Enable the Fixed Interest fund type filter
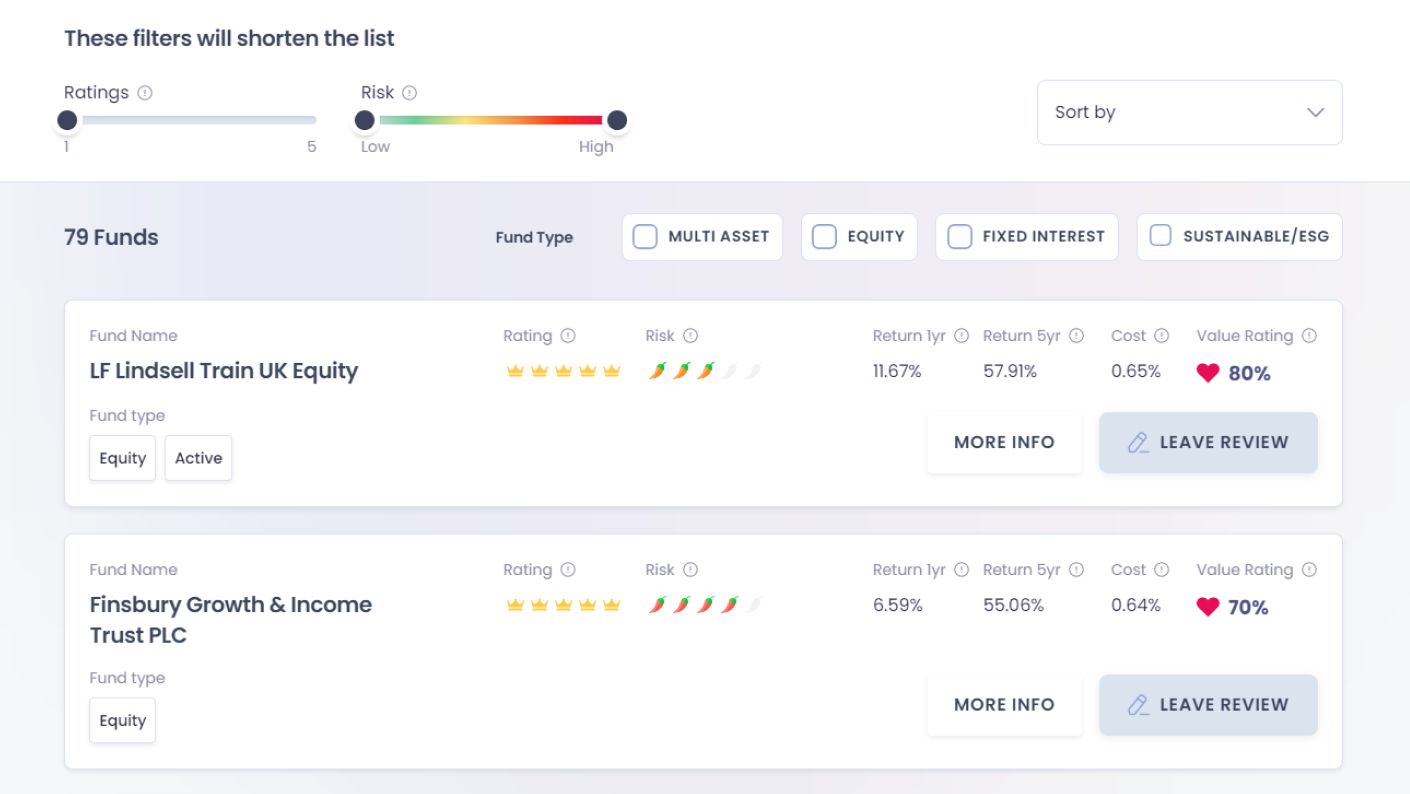1410x794 pixels. click(959, 237)
